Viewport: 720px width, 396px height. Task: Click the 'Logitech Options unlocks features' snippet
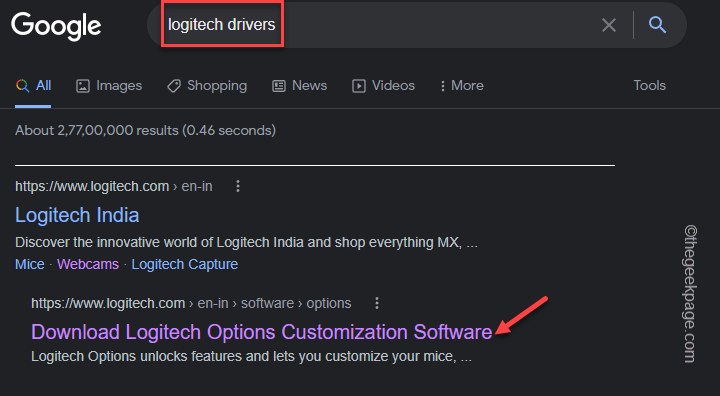click(251, 356)
